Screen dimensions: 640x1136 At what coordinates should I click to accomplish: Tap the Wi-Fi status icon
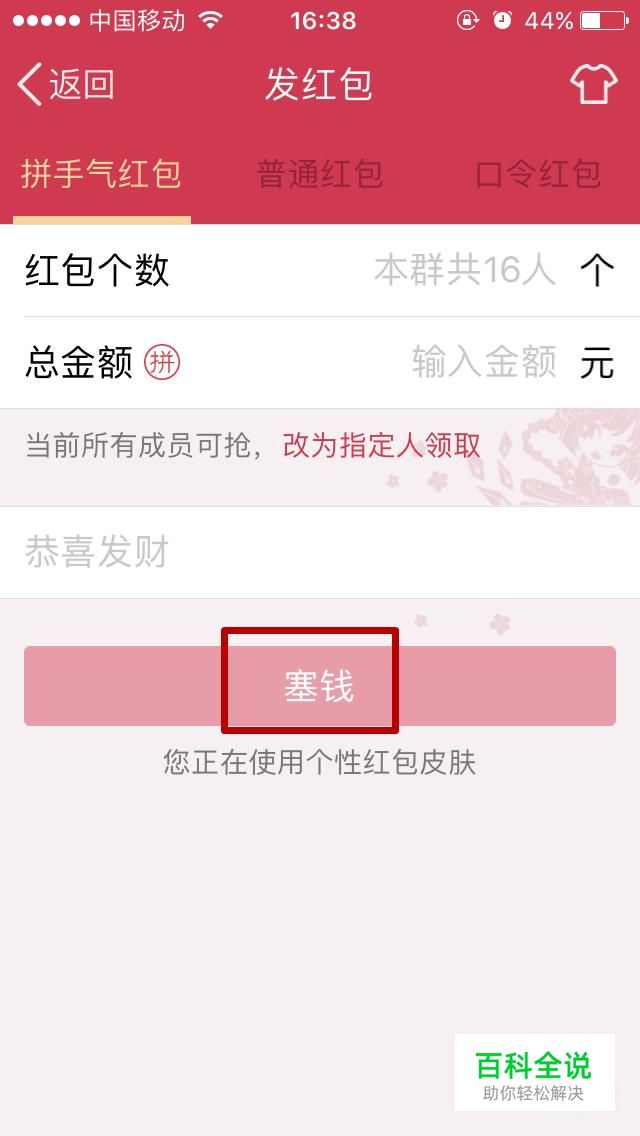210,20
